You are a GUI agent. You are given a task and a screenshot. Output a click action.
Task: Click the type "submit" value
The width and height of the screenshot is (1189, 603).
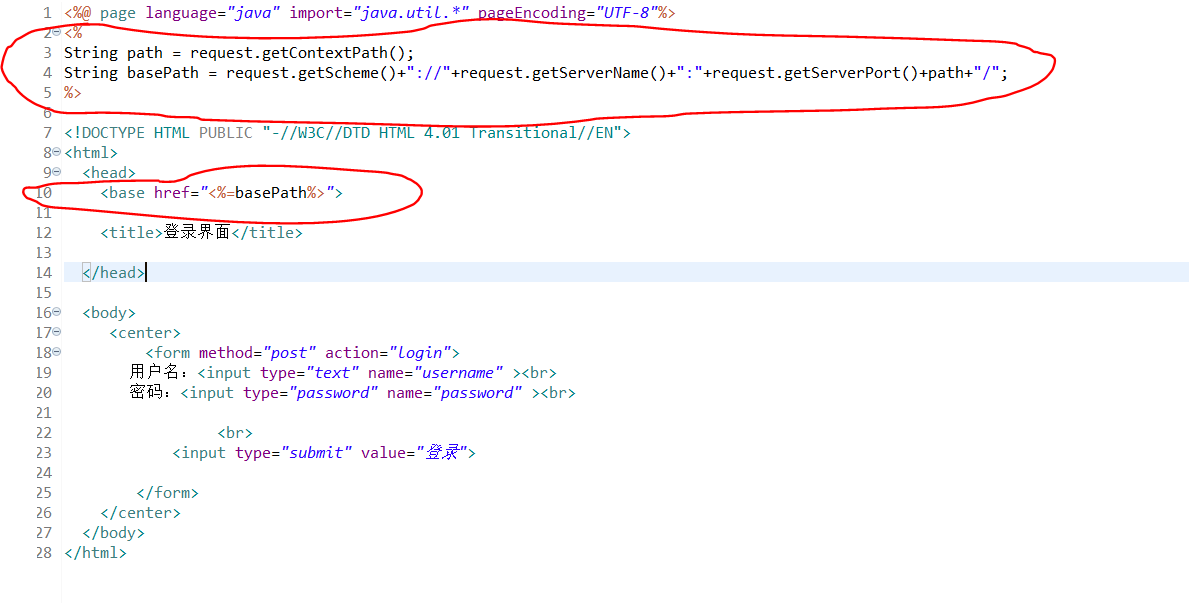(x=317, y=453)
